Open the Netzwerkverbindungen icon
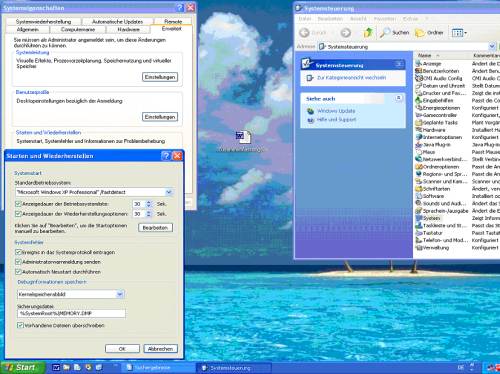Image resolution: width=500 pixels, height=374 pixels. pyautogui.click(x=419, y=159)
